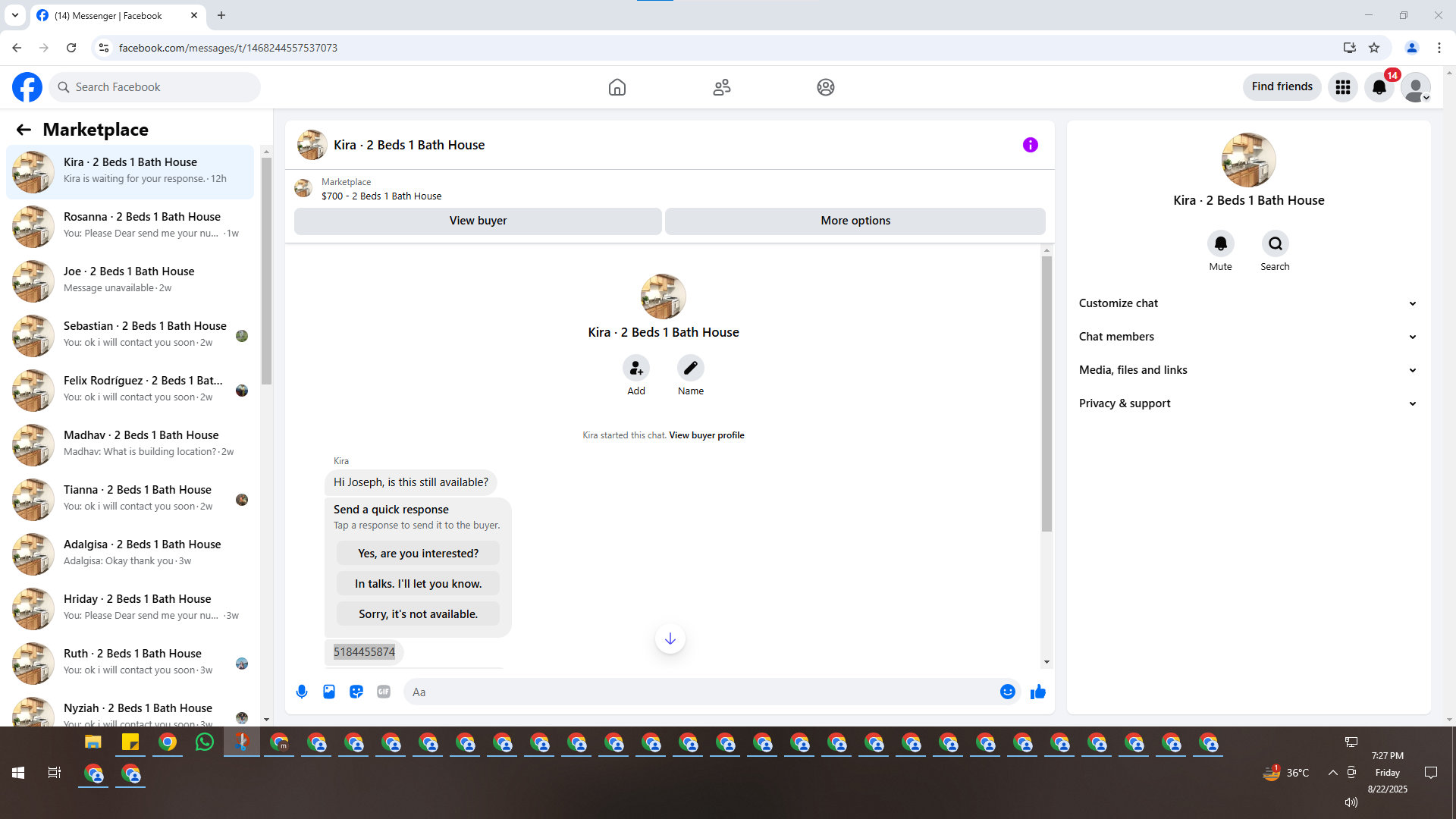
Task: Send quick reply 'Yes, are you interested?'
Action: 418,554
